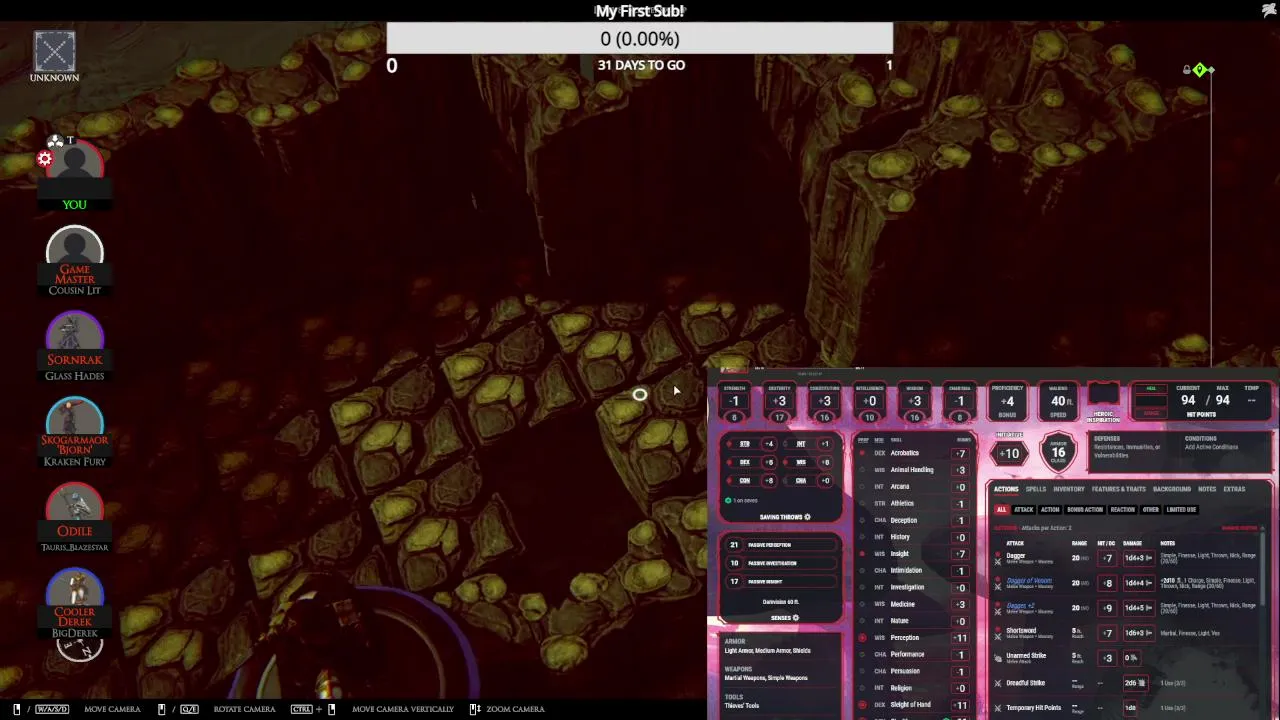
Task: Open Conditions Add Active Conditions
Action: click(1211, 443)
